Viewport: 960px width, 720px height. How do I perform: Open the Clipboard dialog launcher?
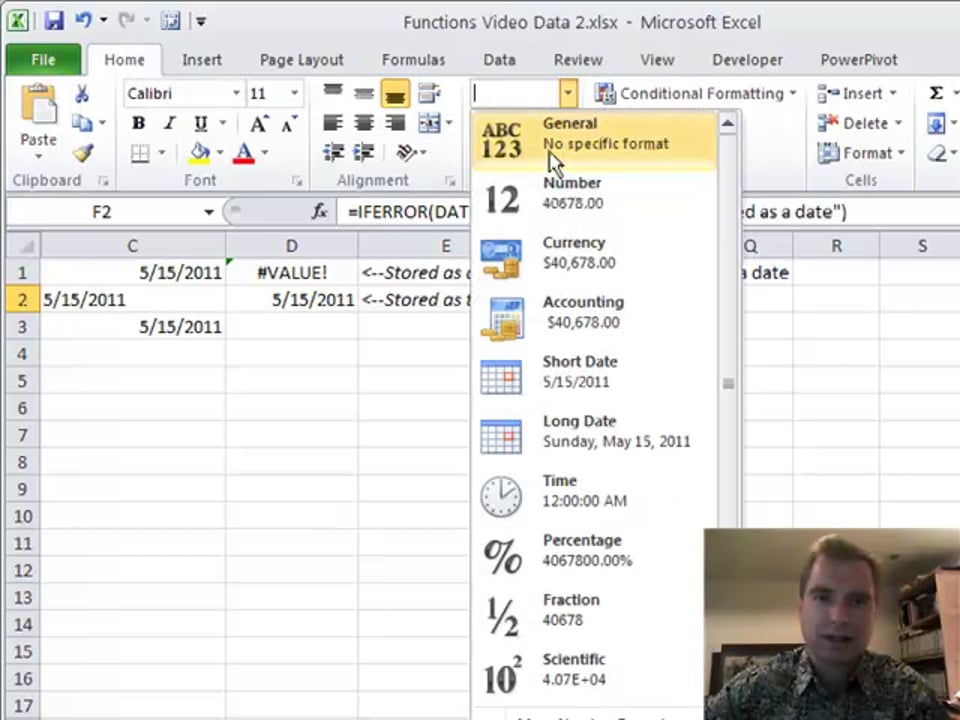103,181
